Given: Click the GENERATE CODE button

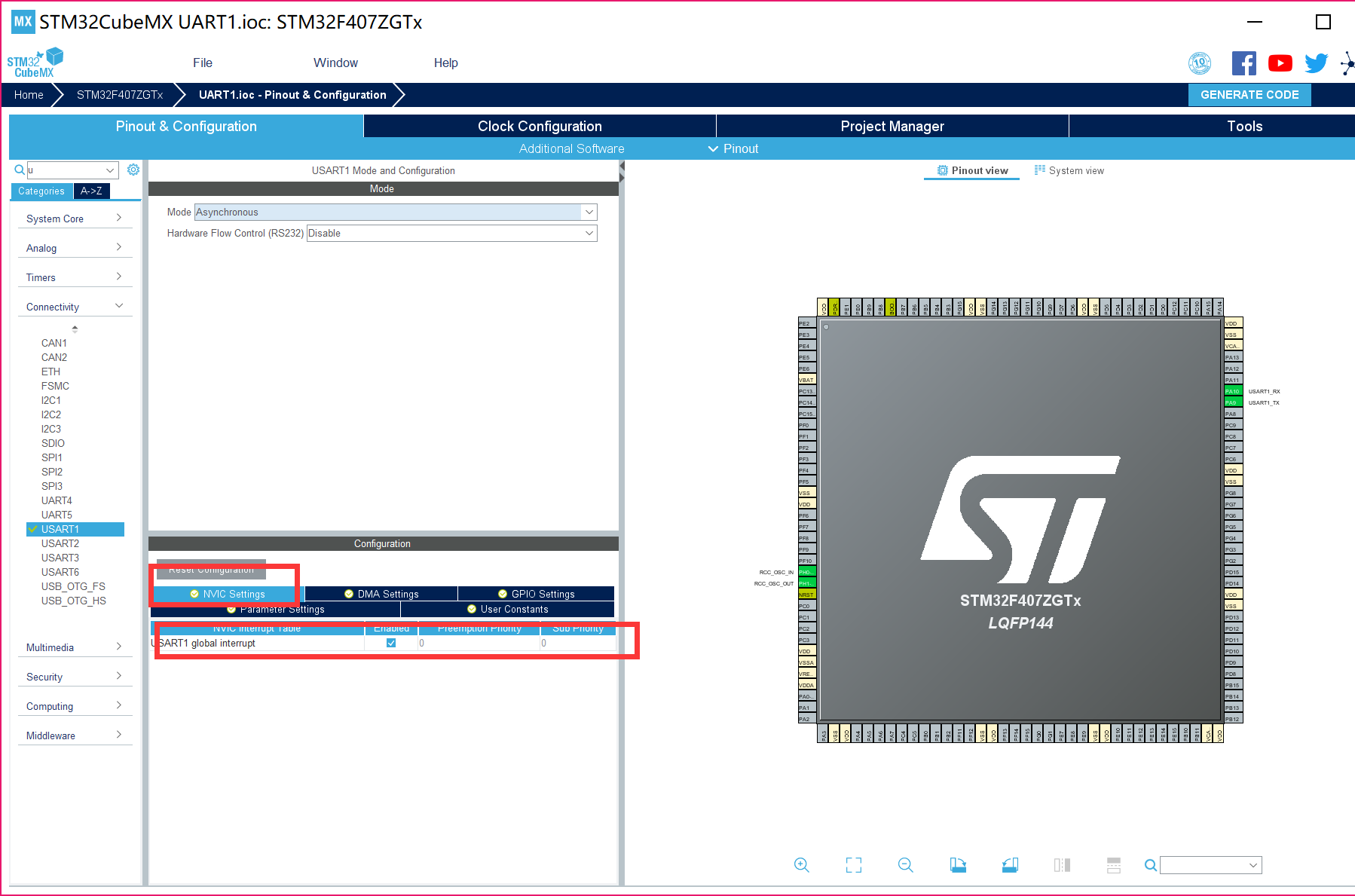Looking at the screenshot, I should click(1249, 94).
